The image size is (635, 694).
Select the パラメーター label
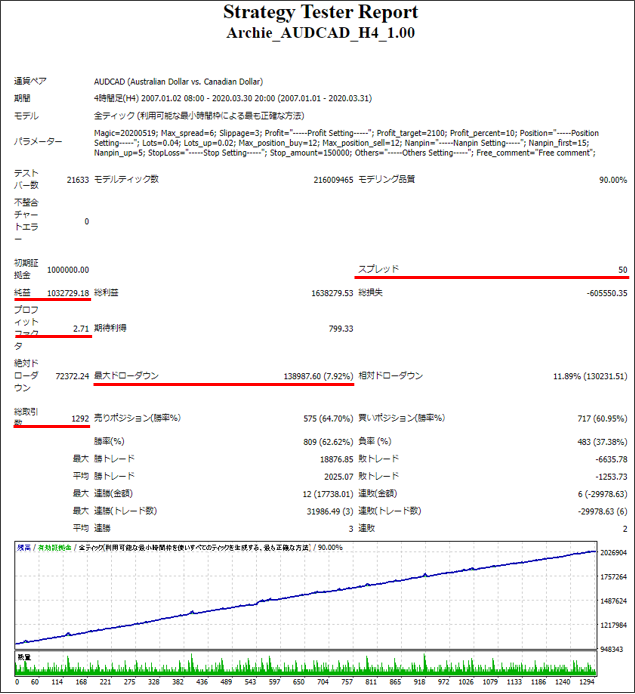(38, 142)
